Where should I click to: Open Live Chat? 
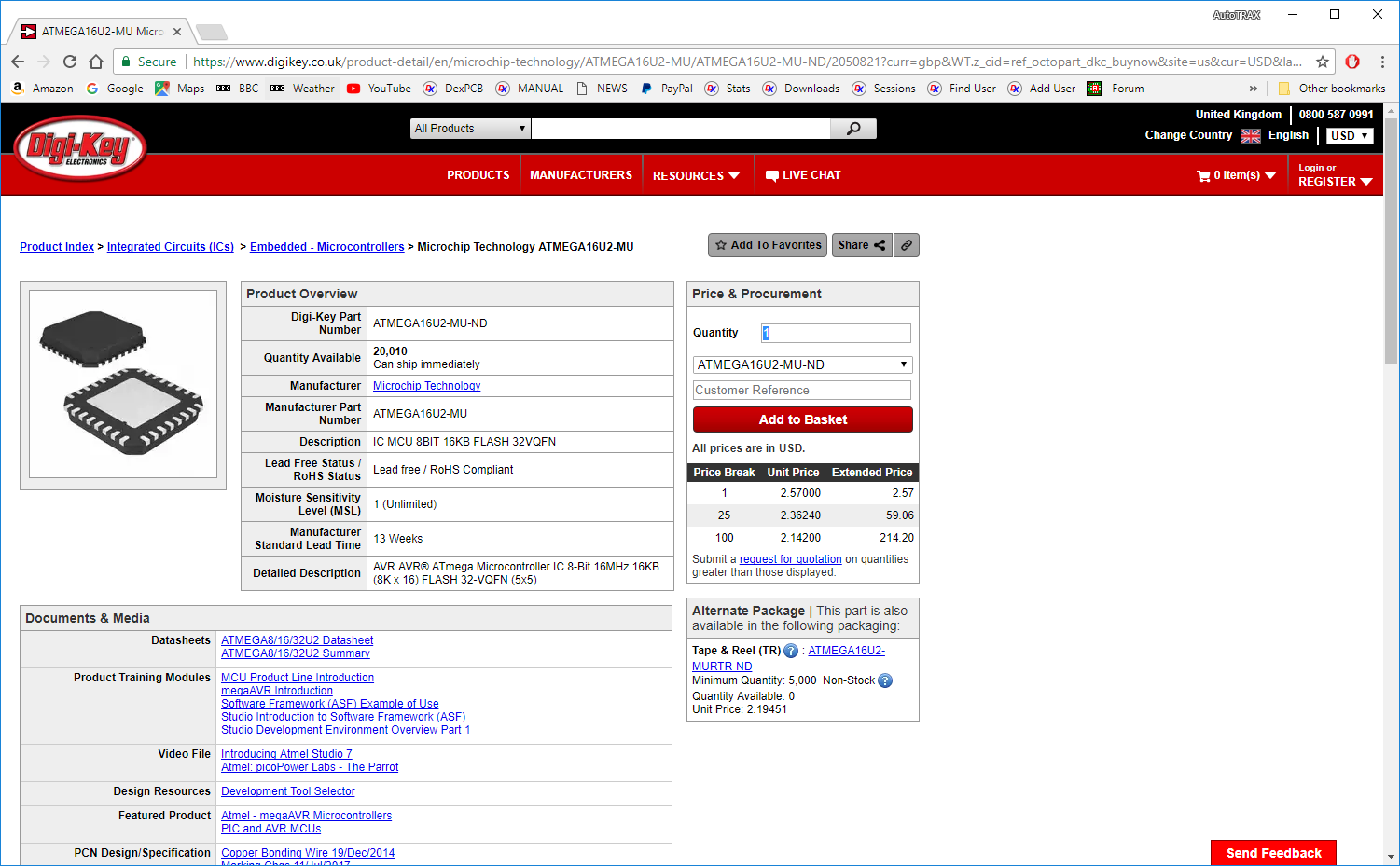[803, 175]
